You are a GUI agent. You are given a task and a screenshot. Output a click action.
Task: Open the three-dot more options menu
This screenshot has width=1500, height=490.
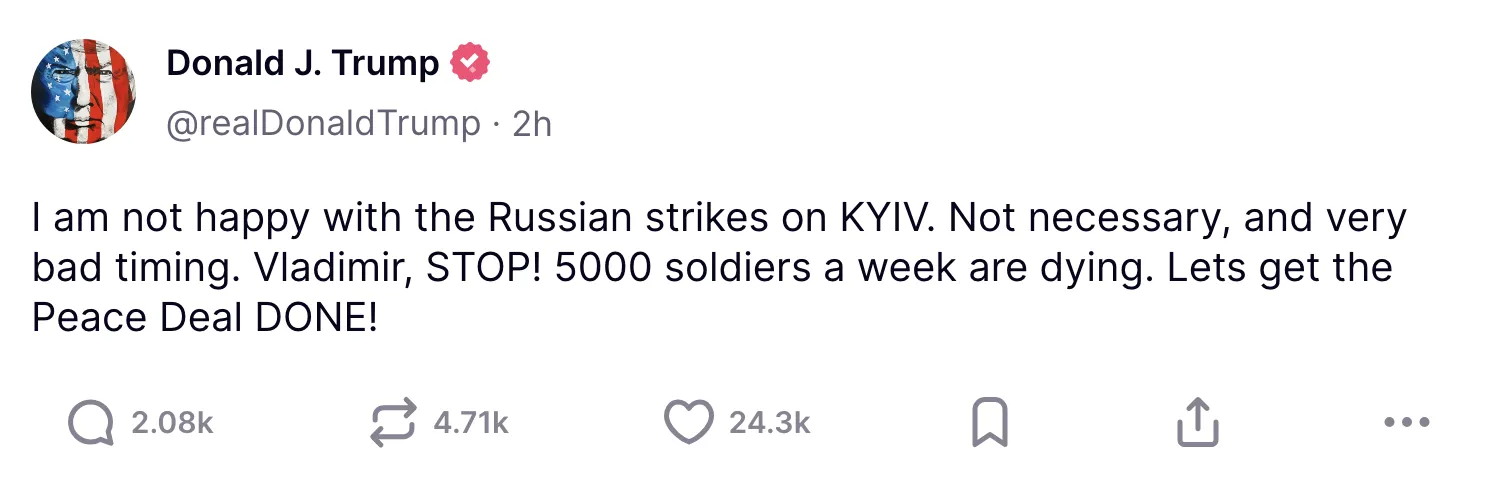pos(1408,423)
